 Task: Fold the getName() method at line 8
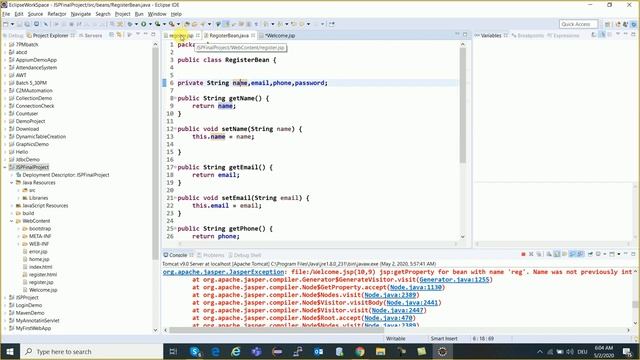point(175,98)
